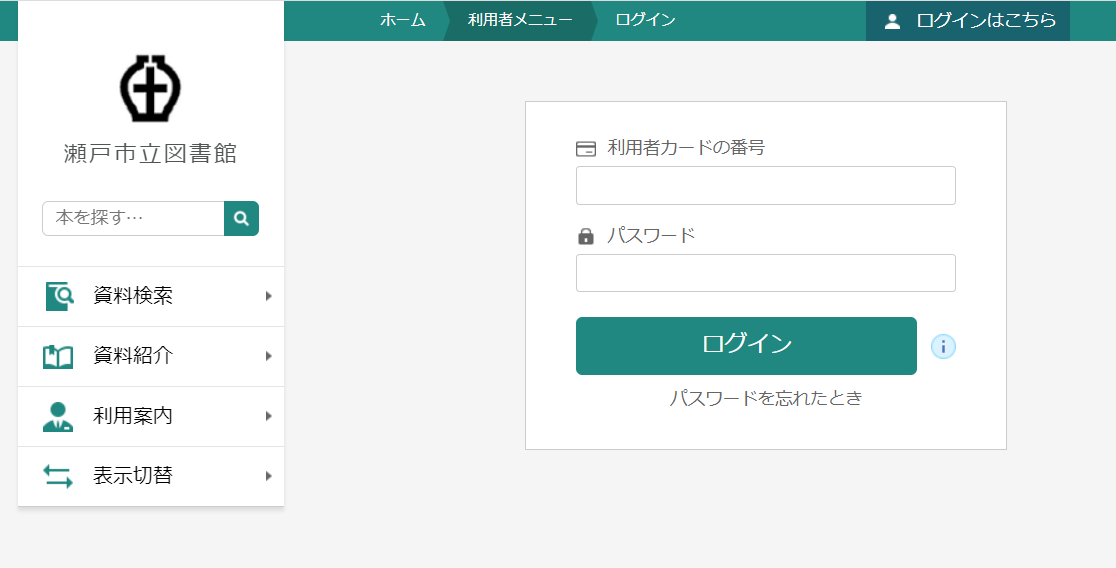Click the 資料検索 book-search icon
Image resolution: width=1116 pixels, height=568 pixels.
tap(59, 296)
